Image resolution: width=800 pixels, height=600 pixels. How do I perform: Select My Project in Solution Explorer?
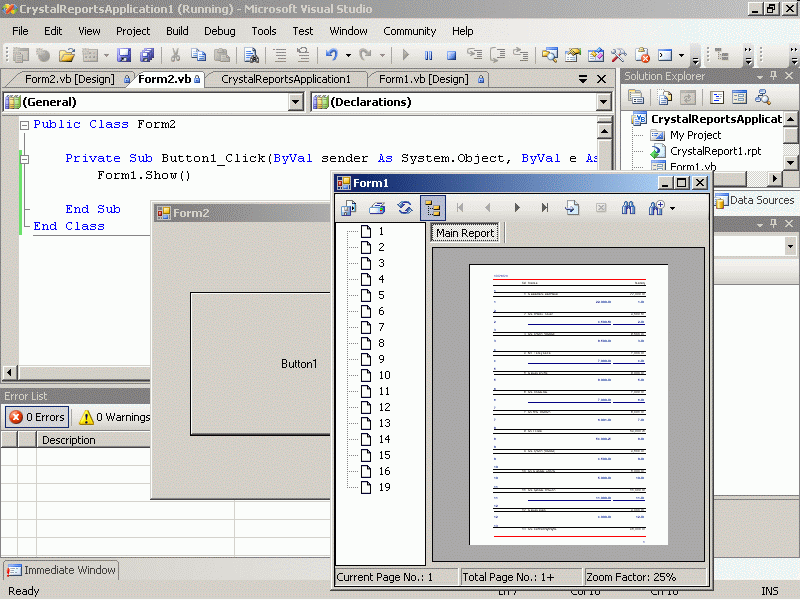(695, 135)
